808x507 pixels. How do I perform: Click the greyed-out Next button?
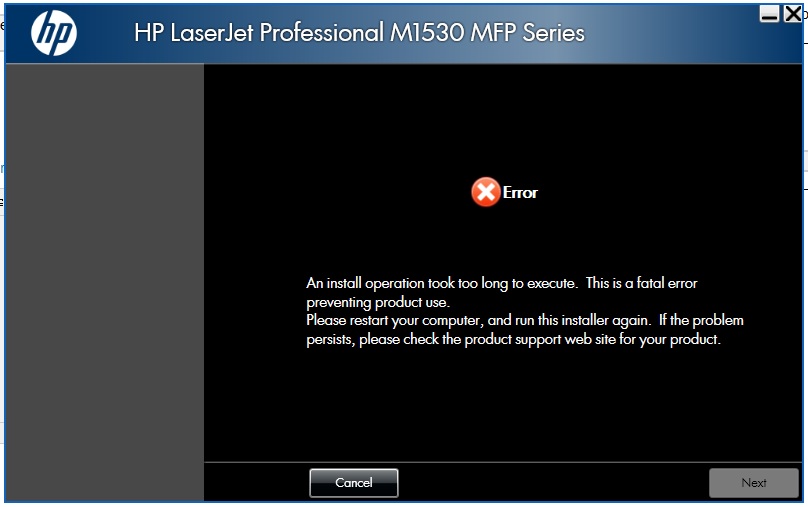753,483
